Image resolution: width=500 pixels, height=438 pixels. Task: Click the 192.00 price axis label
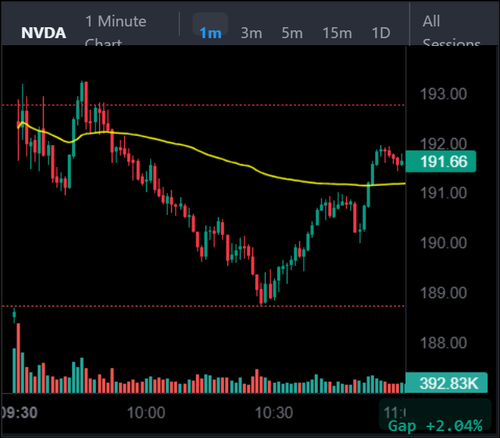443,144
